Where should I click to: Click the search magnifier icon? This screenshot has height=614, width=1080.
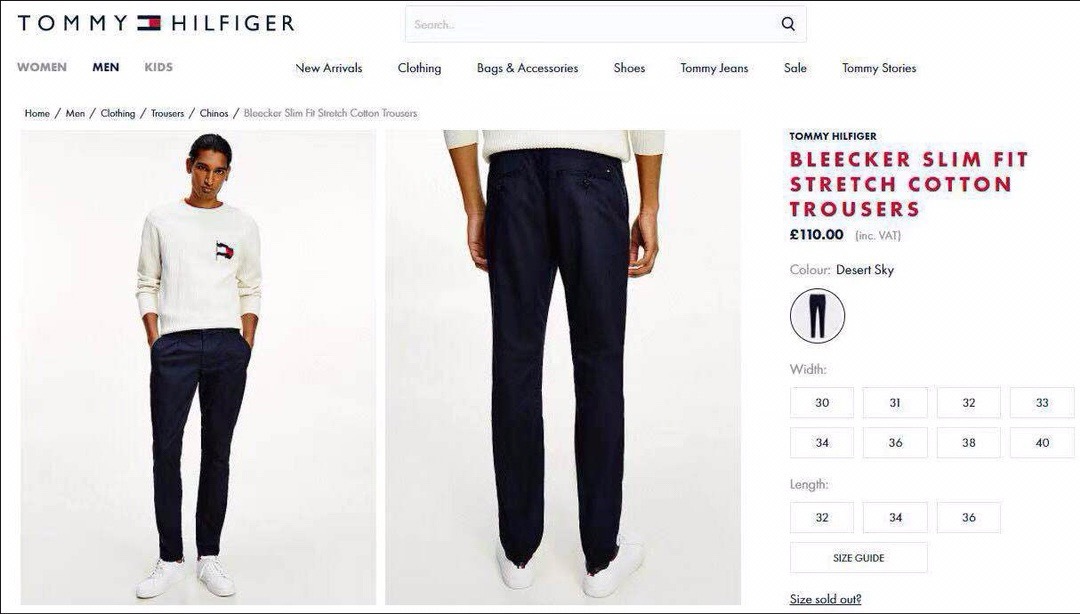pos(788,24)
